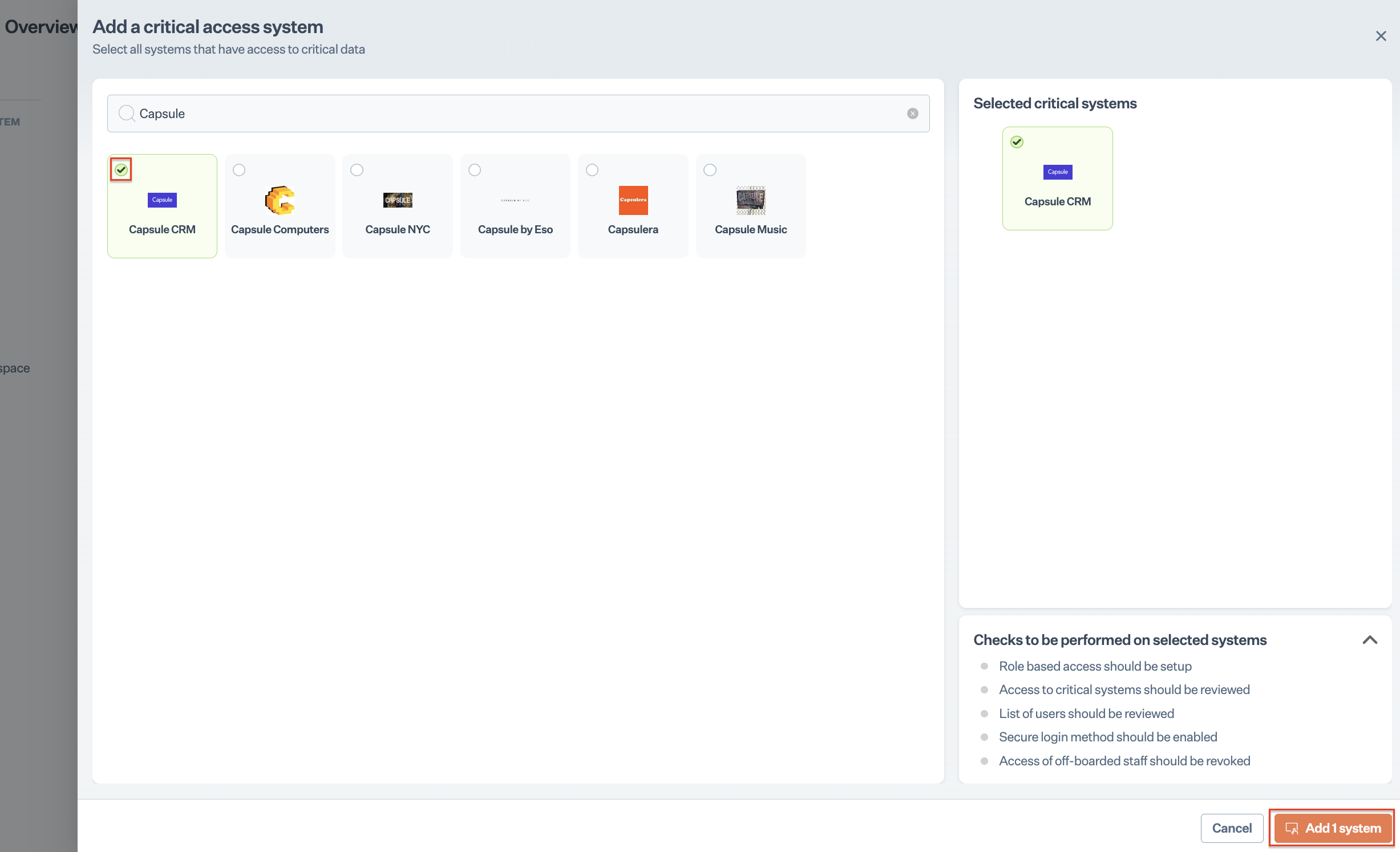Image resolution: width=1400 pixels, height=852 pixels.
Task: Close the add critical system dialog
Action: [x=1381, y=36]
